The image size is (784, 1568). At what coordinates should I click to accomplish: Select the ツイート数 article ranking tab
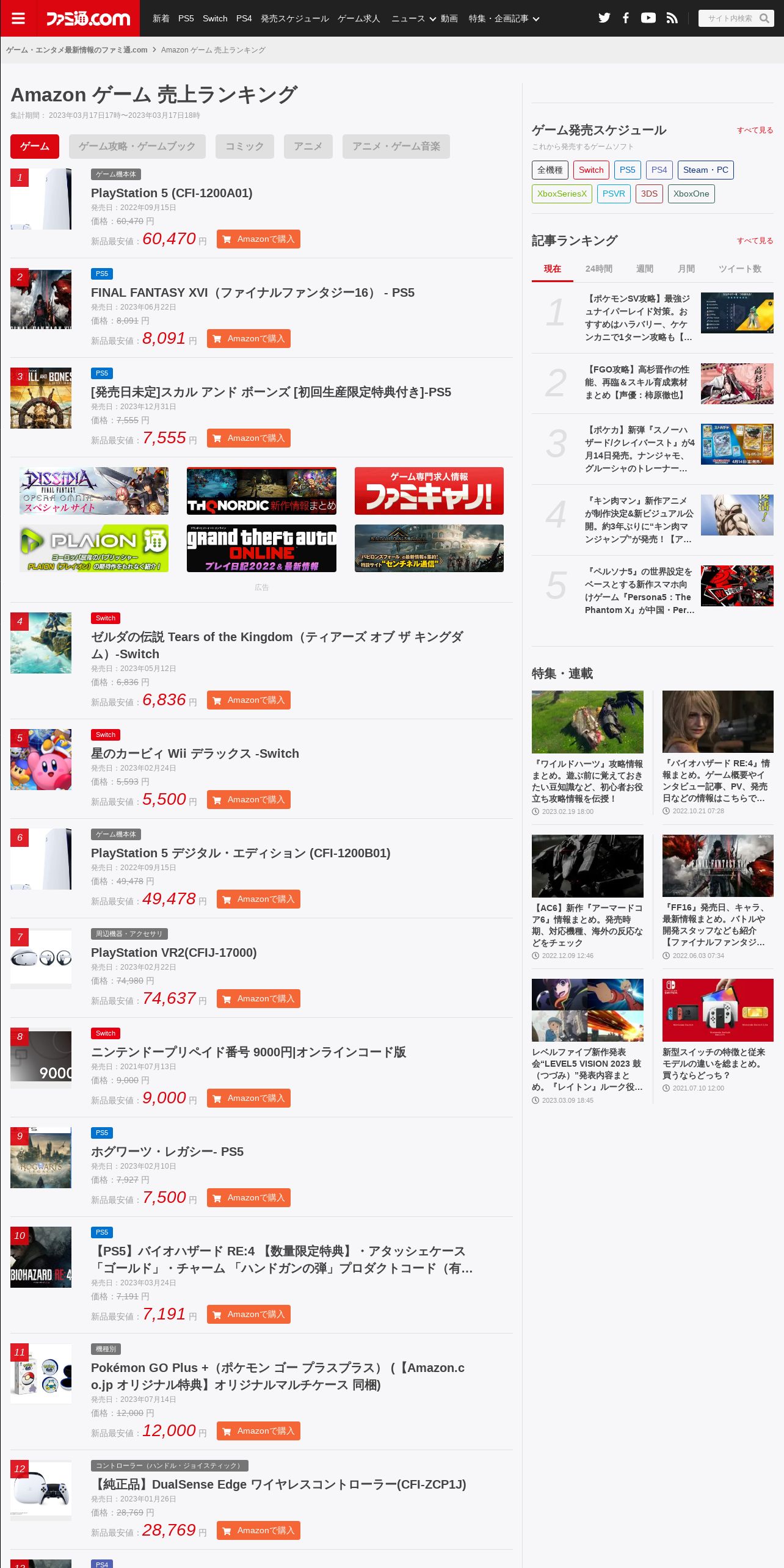(740, 269)
